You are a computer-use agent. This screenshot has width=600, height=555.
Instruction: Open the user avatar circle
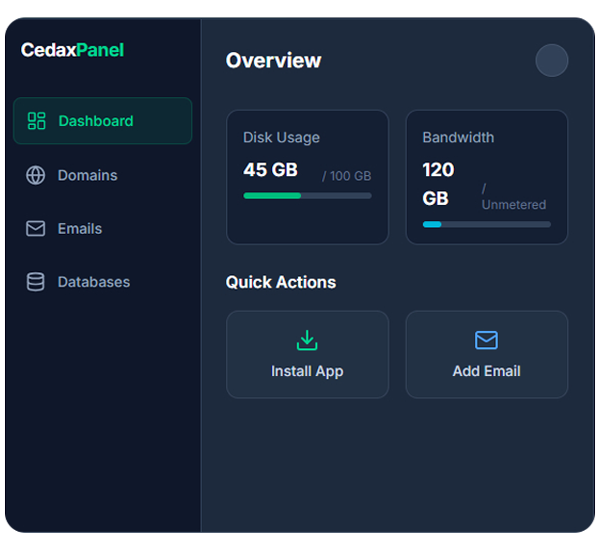click(551, 60)
